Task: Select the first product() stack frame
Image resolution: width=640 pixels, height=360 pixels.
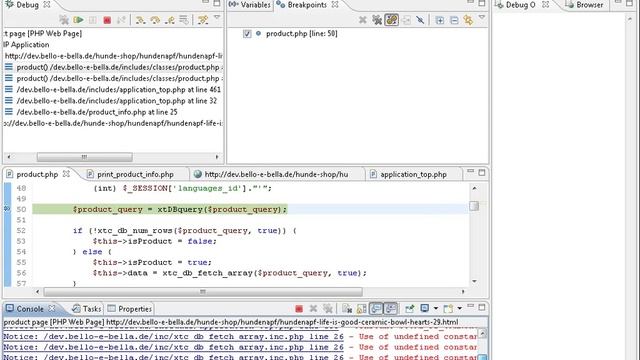Action: coord(113,67)
